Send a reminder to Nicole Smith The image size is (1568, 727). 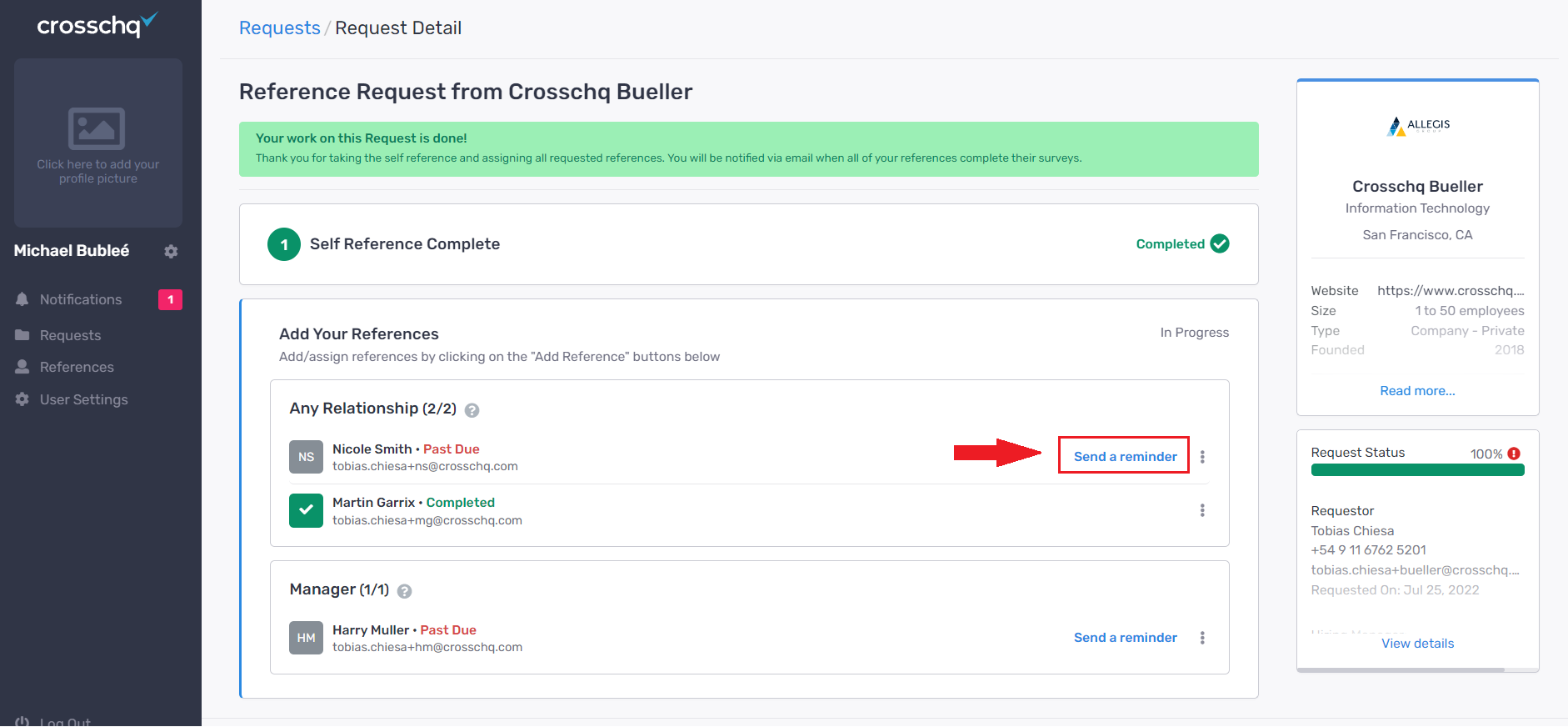coord(1124,456)
